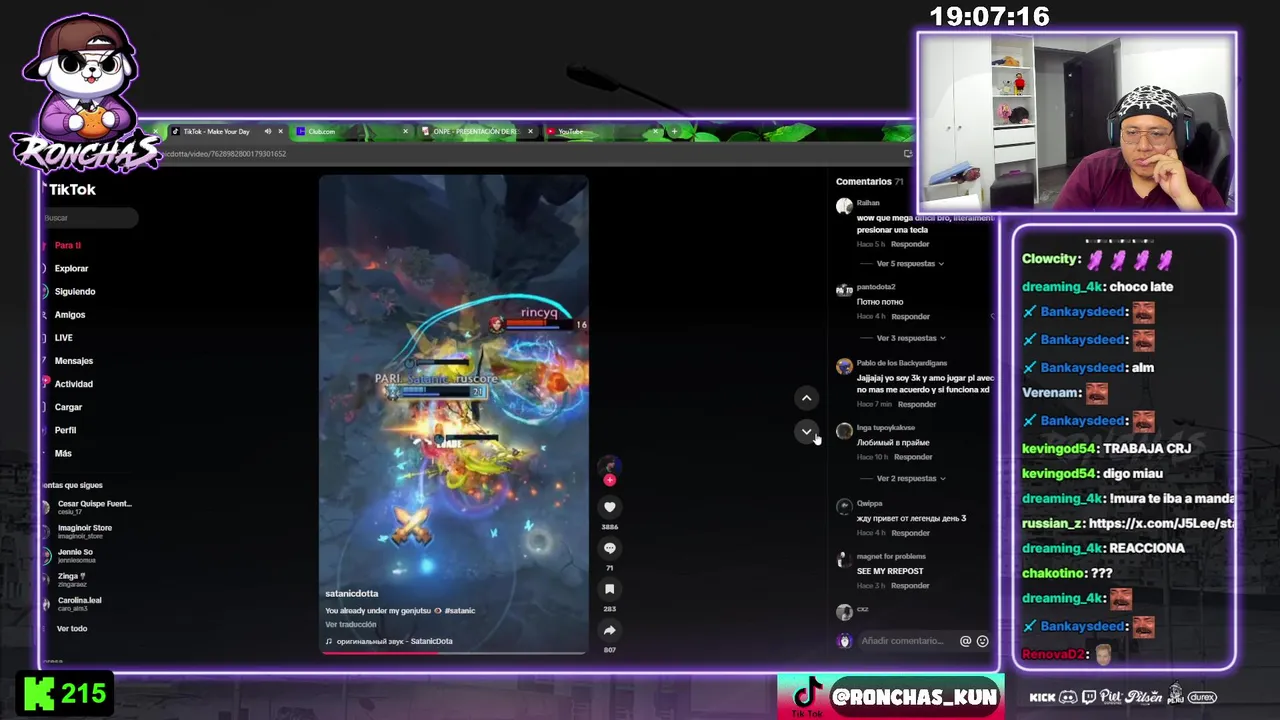Go to next video with down arrow

click(x=806, y=431)
